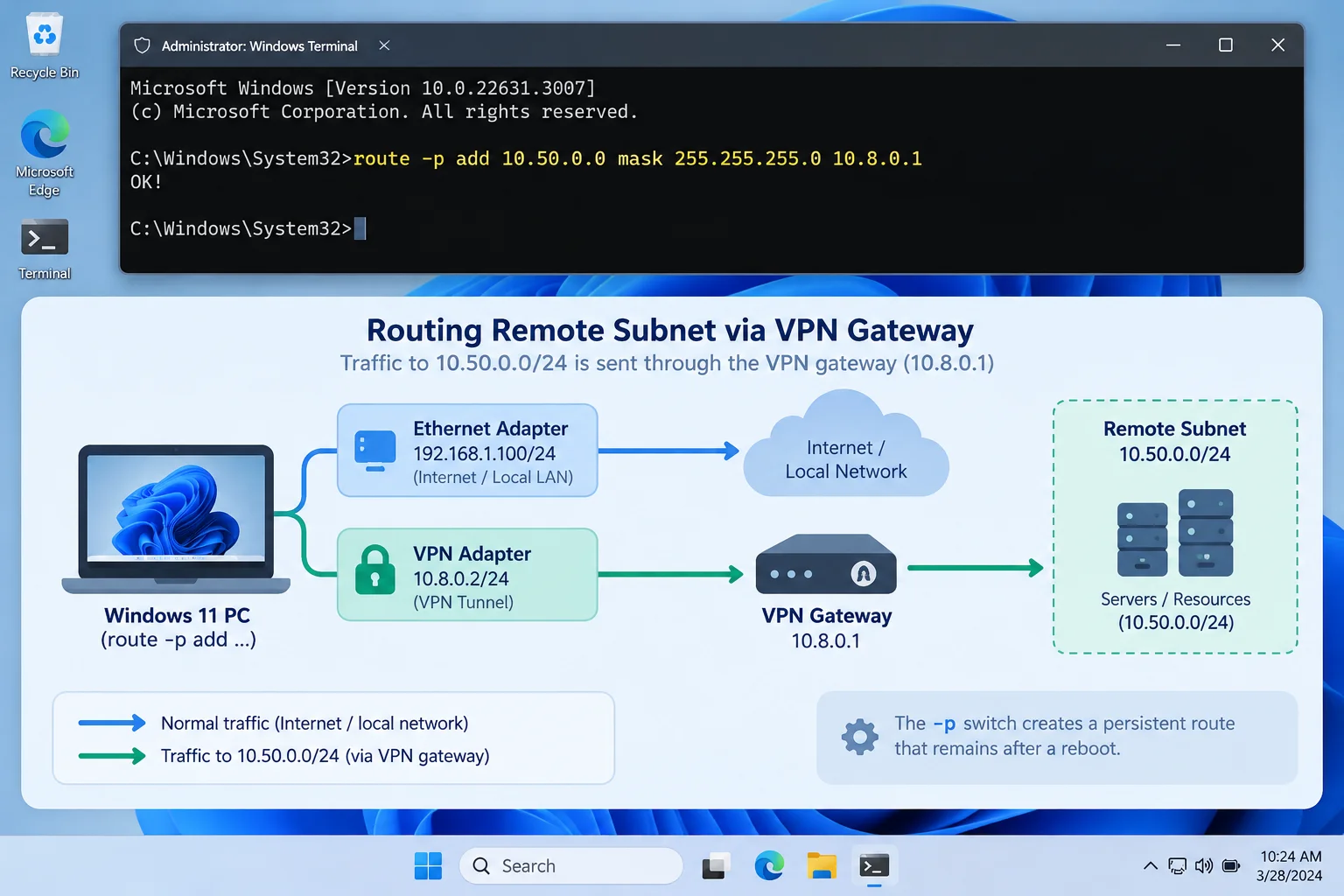The width and height of the screenshot is (1344, 896).
Task: Click the servers icon in Remote Subnet
Action: tap(1175, 533)
